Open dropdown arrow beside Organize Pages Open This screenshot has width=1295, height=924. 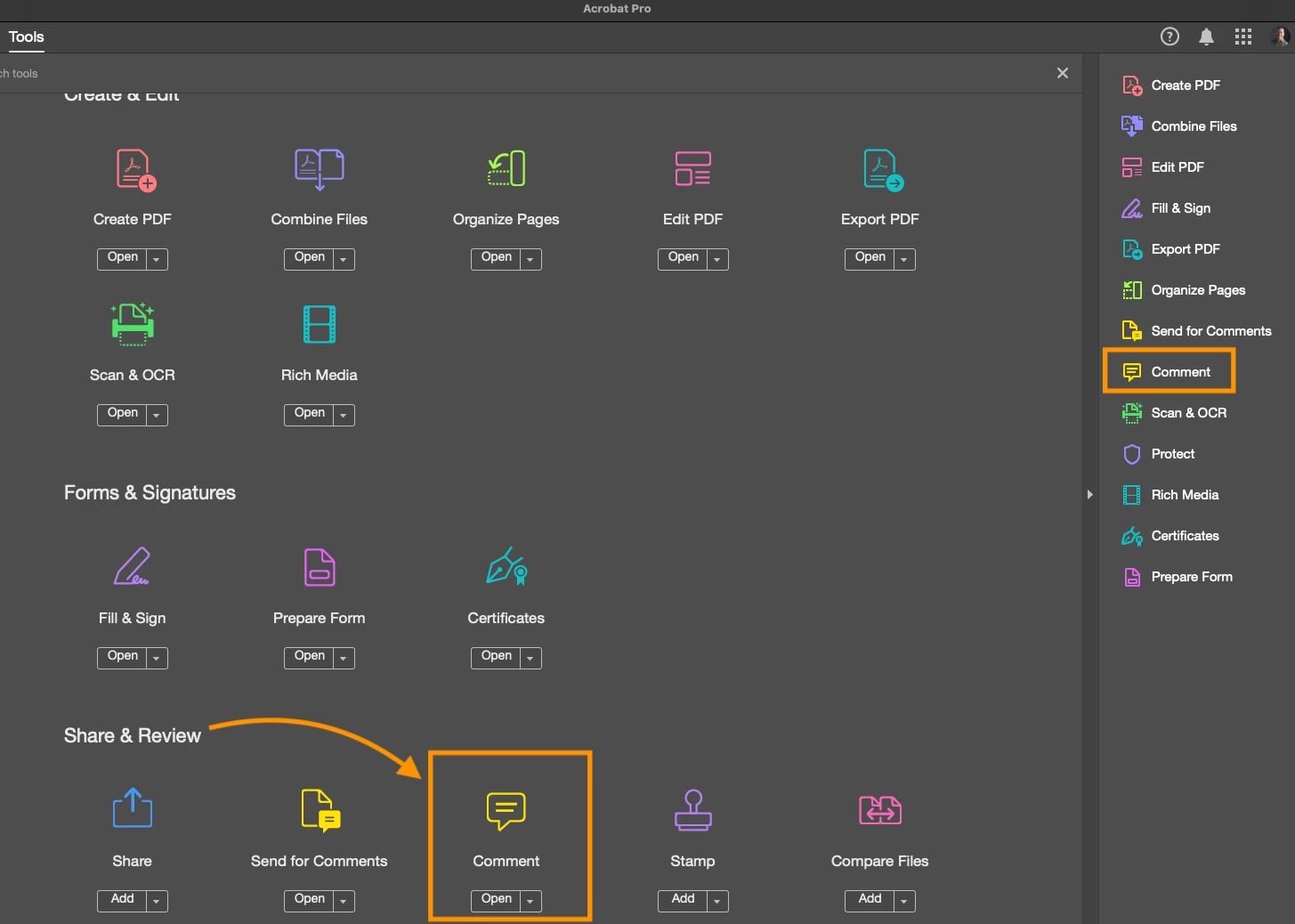tap(530, 259)
